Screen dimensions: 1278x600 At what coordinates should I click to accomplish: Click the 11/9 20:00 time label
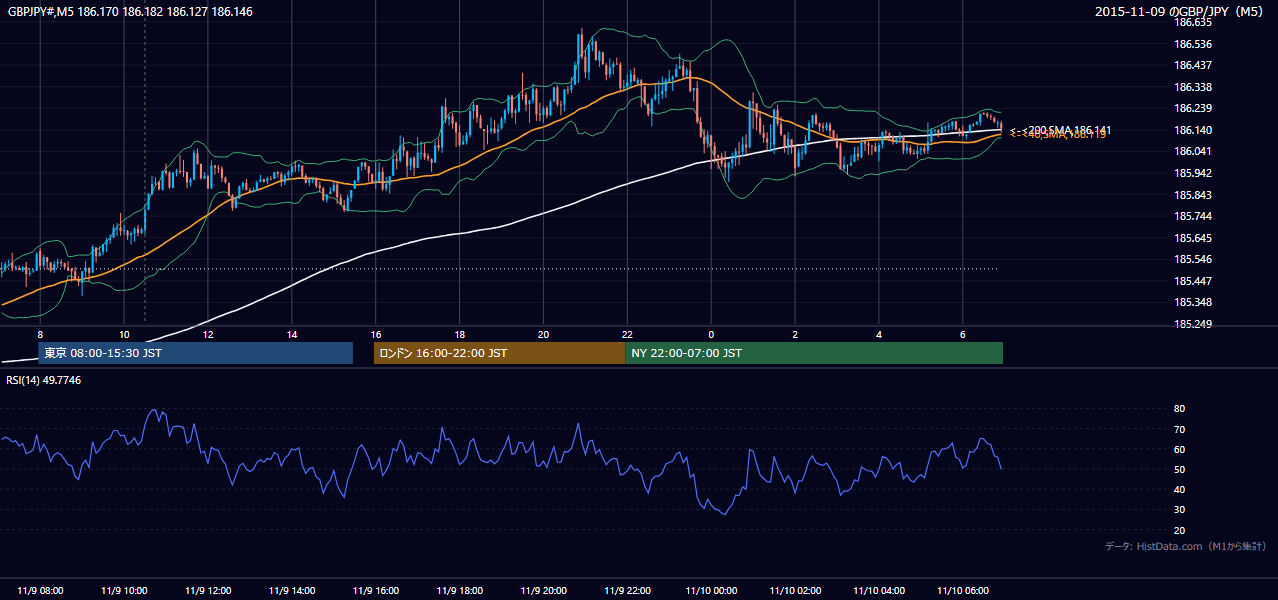coord(544,590)
